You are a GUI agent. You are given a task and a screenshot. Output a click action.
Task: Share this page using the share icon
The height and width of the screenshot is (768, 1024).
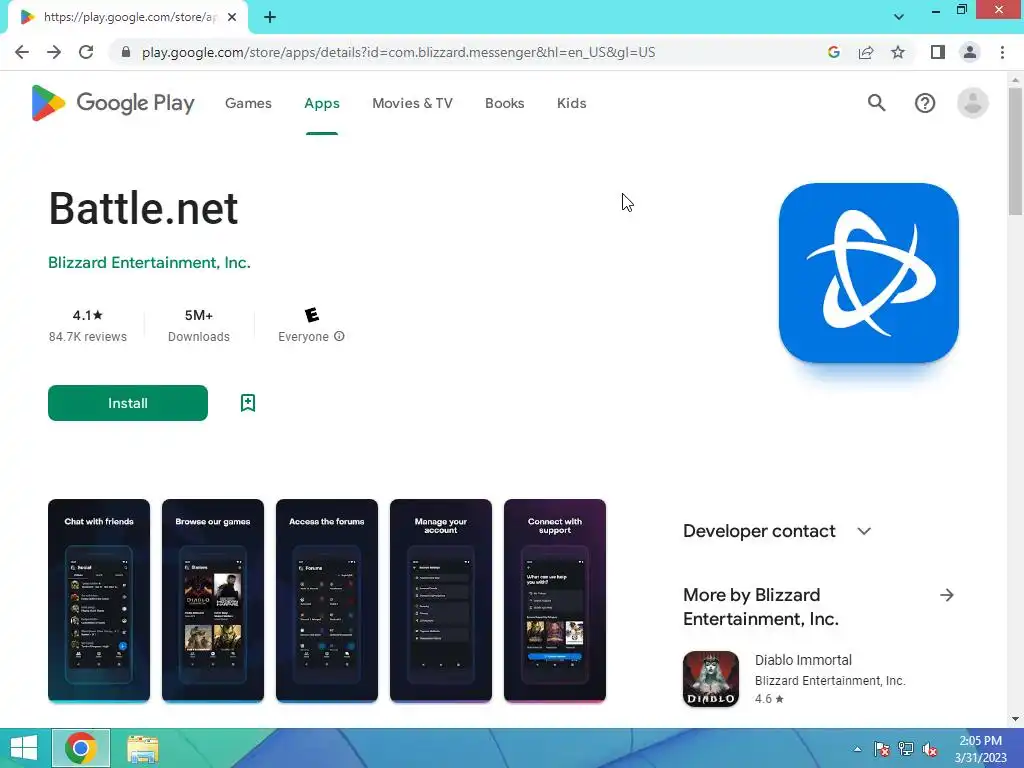click(x=866, y=52)
